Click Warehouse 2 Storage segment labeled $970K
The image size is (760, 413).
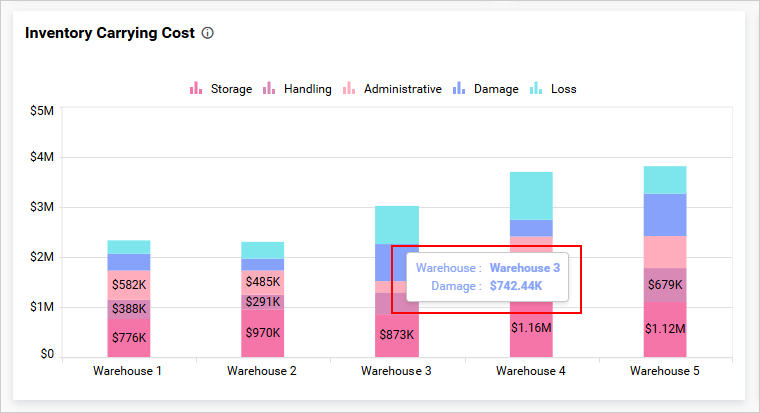click(262, 332)
